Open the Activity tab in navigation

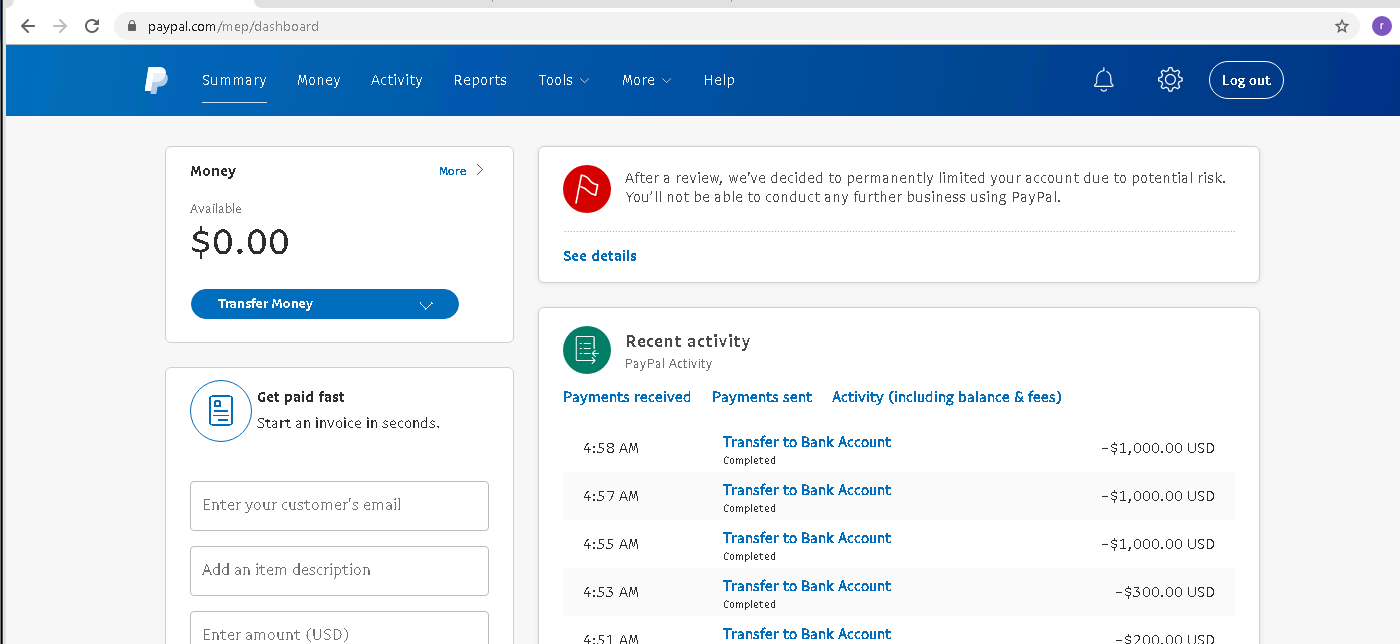tap(396, 80)
